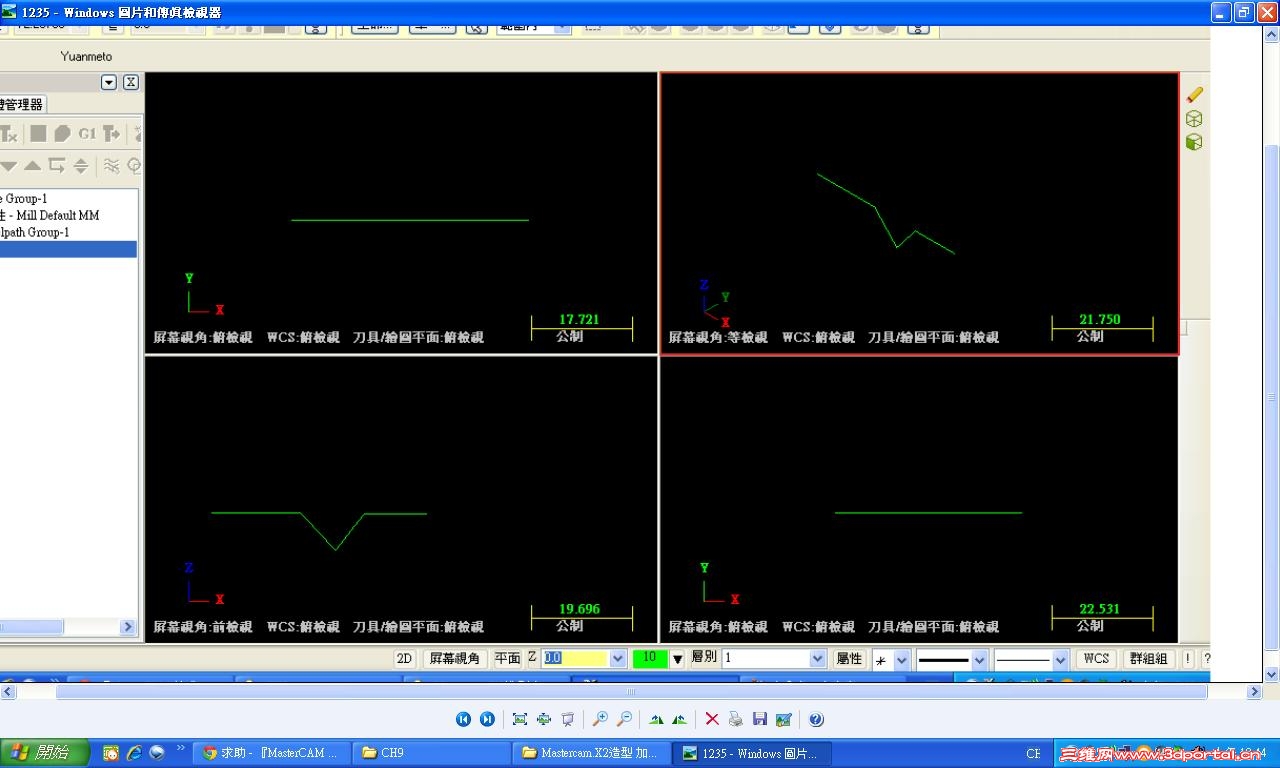Click the red X delete icon
This screenshot has height=768, width=1280.
[712, 719]
